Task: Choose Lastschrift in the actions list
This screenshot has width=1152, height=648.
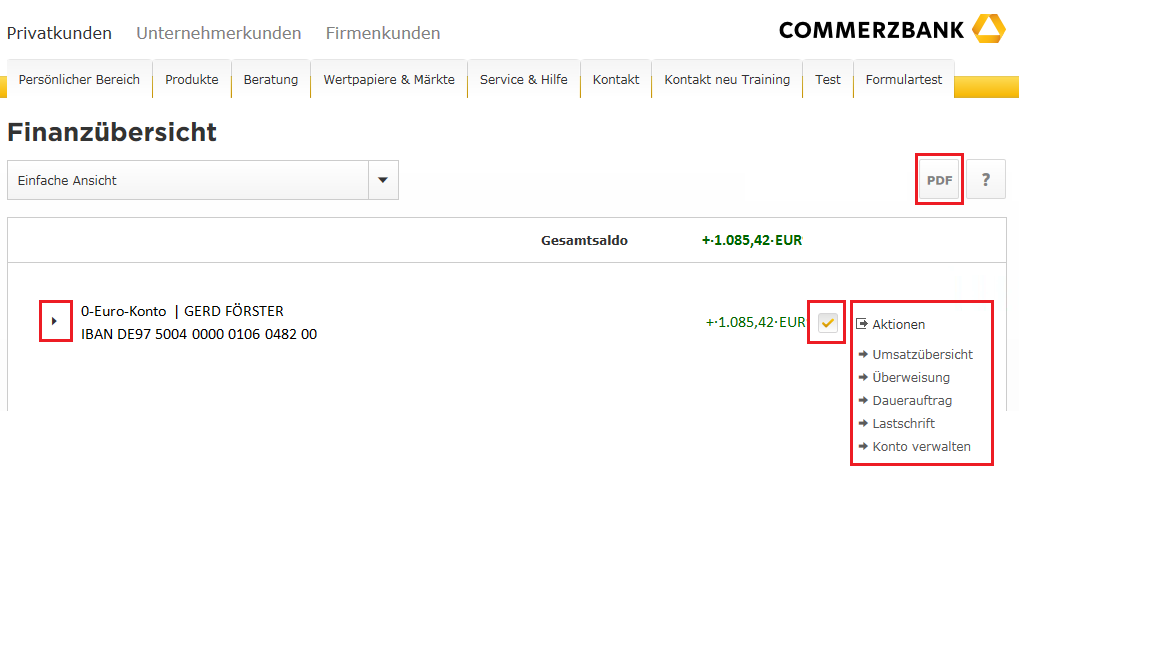Action: tap(903, 423)
